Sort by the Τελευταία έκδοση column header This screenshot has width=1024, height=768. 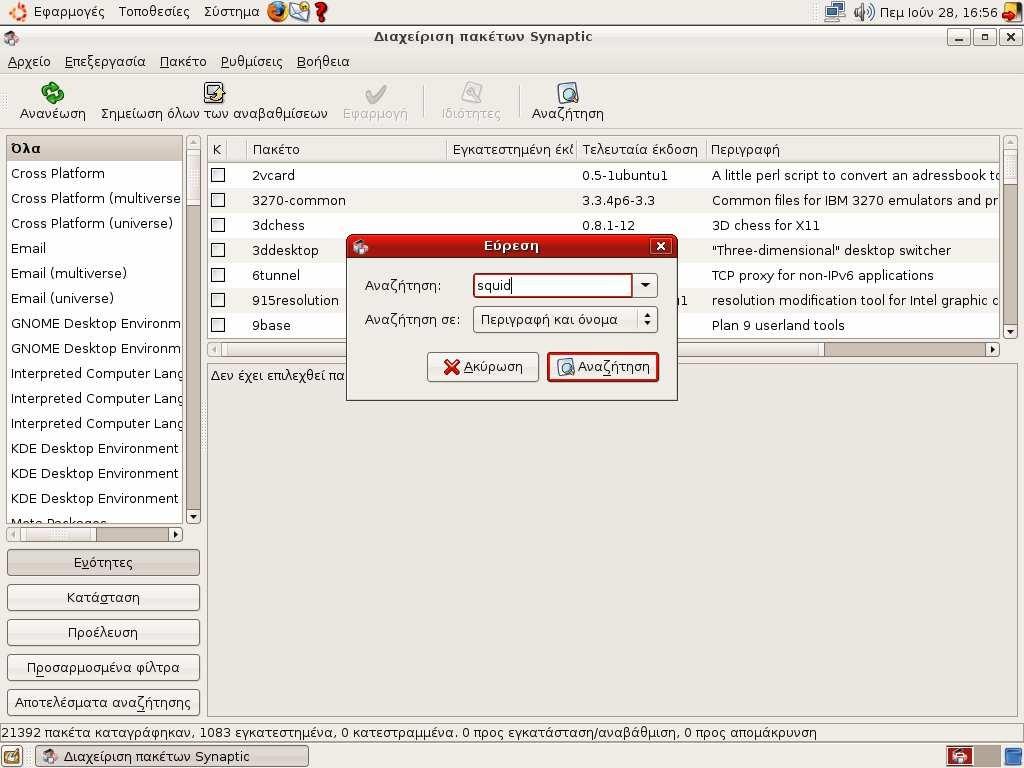pyautogui.click(x=640, y=150)
